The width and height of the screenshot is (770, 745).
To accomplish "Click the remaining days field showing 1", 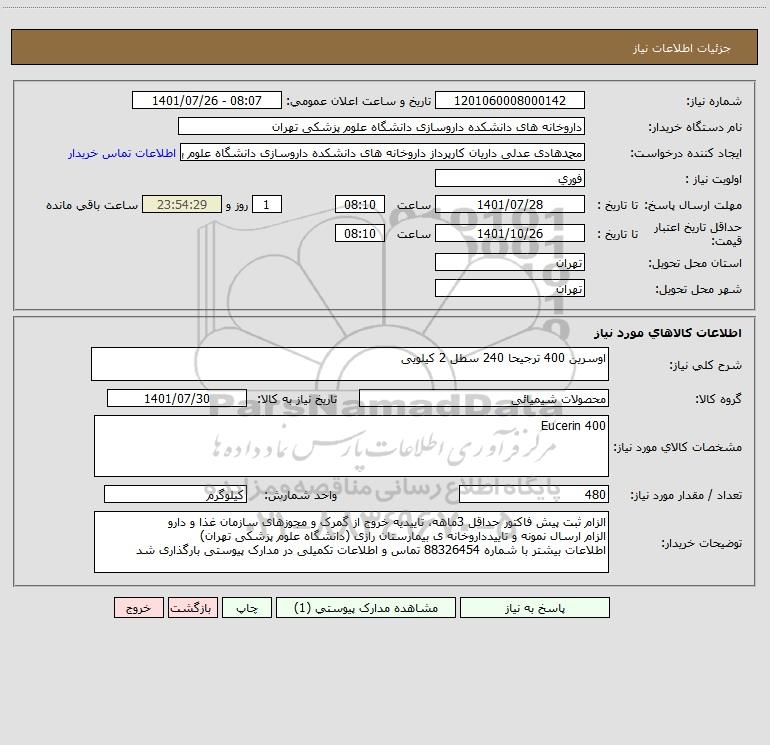I will (x=267, y=204).
